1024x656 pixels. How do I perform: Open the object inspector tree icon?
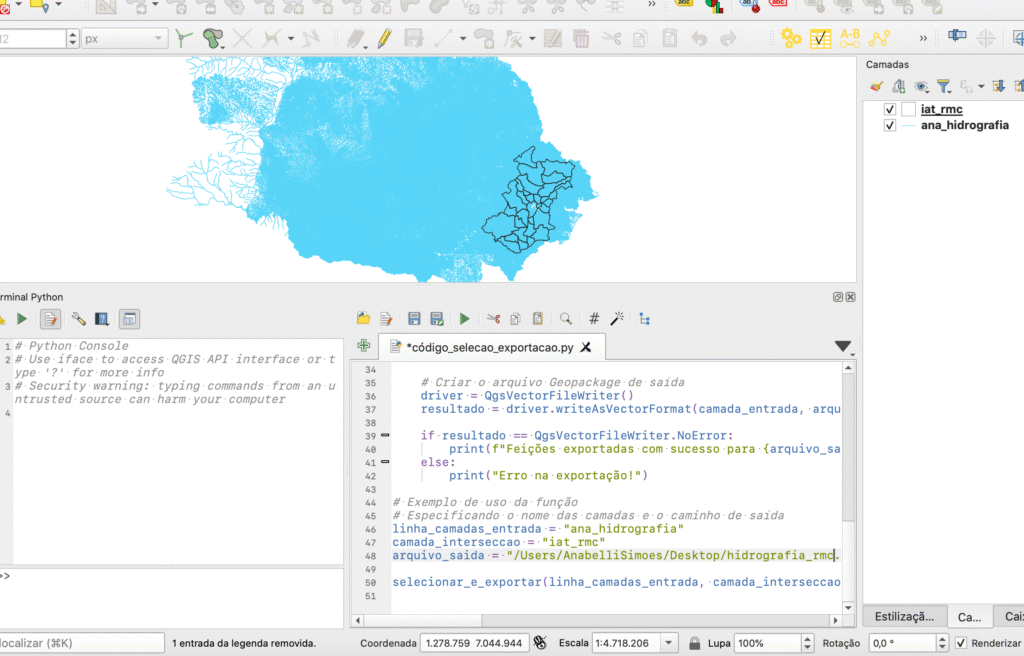pyautogui.click(x=645, y=319)
